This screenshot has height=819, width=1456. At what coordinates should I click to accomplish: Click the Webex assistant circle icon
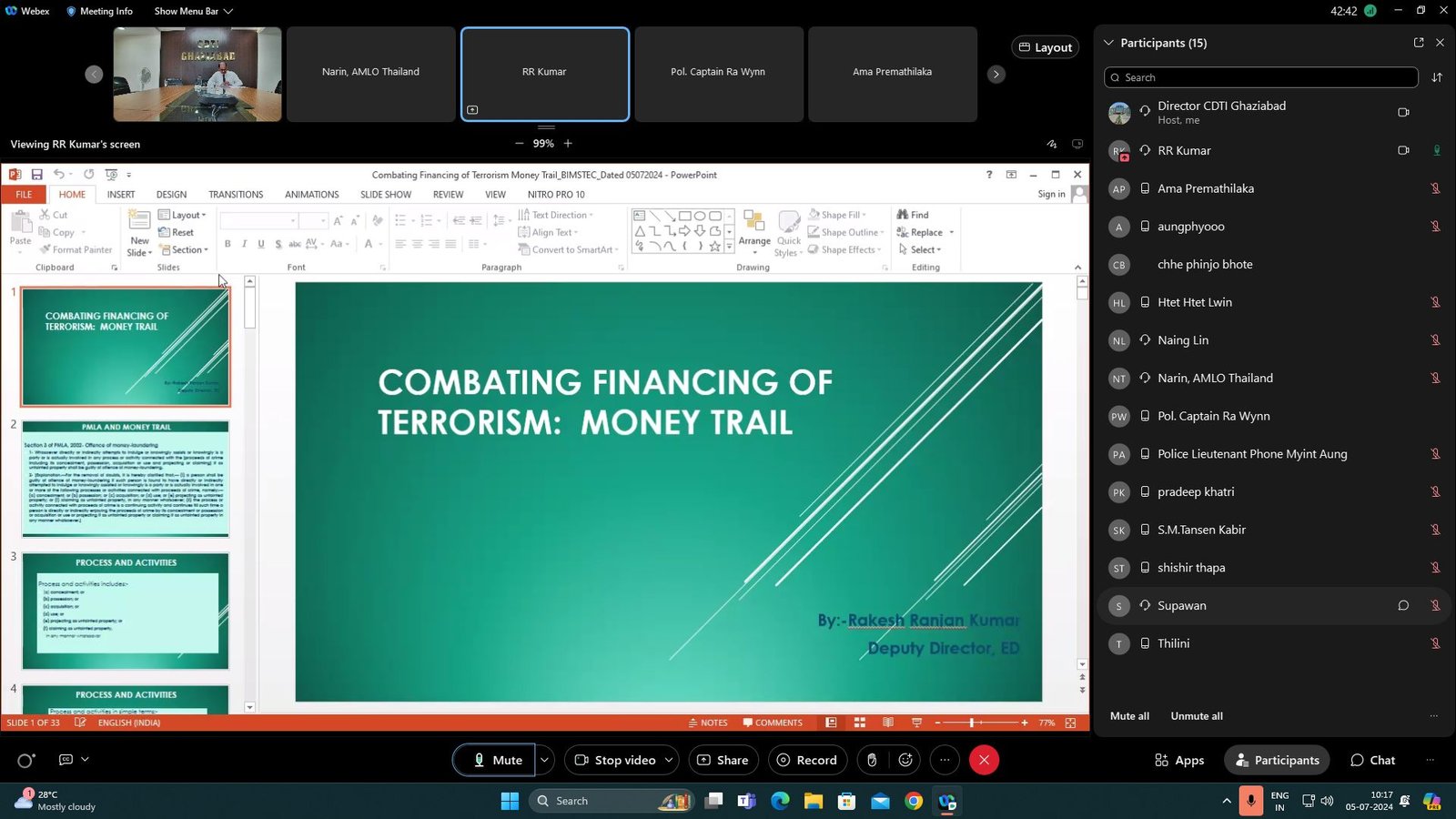25,760
